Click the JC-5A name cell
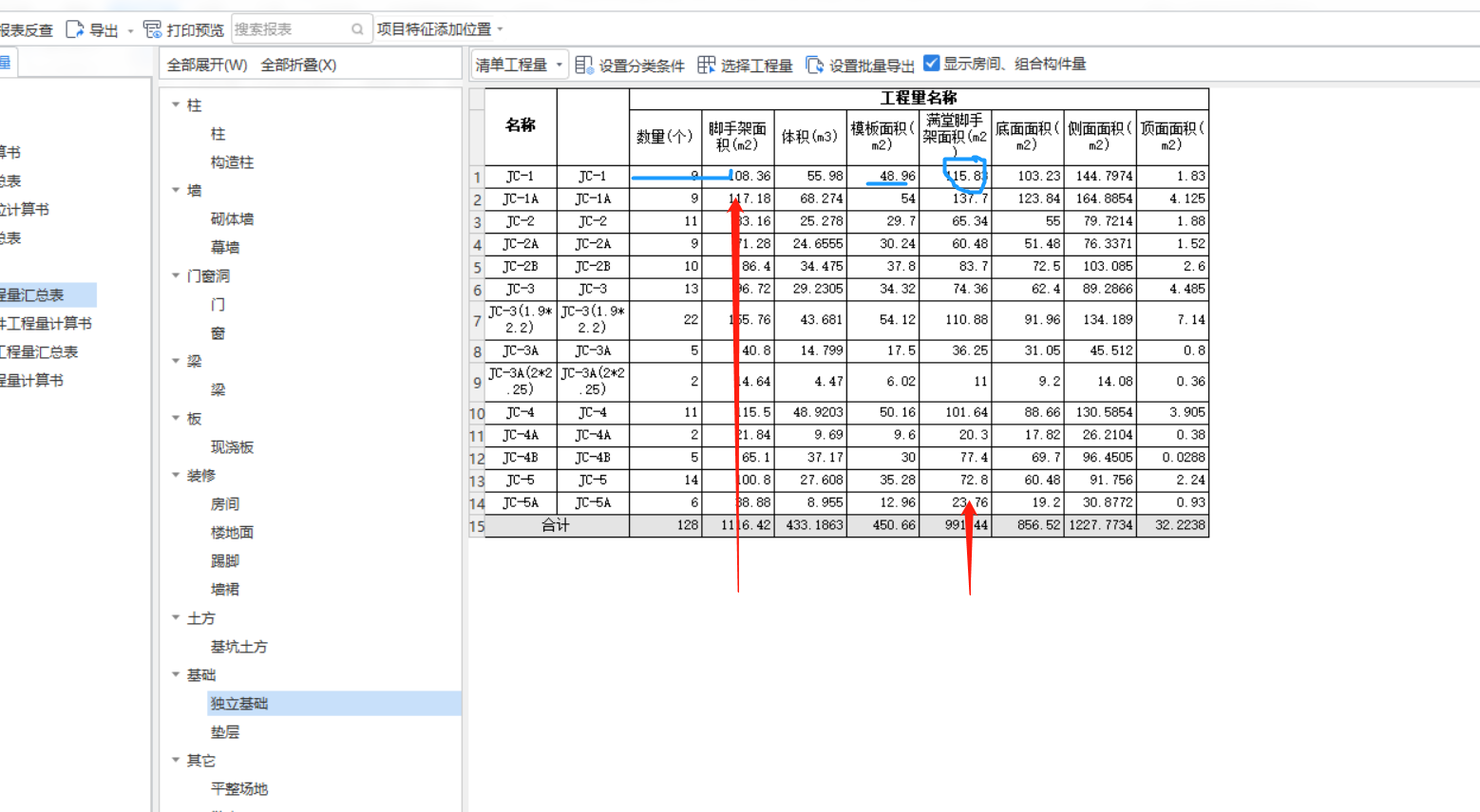The image size is (1480, 812). pyautogui.click(x=521, y=503)
